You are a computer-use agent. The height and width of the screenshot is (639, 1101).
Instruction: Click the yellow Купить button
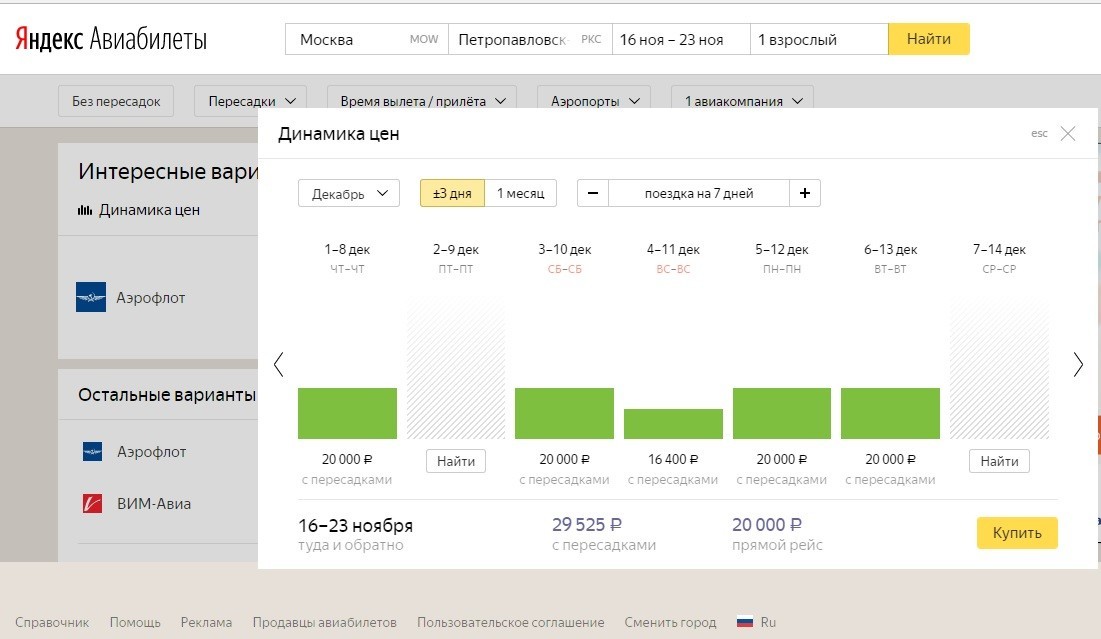tap(1017, 533)
